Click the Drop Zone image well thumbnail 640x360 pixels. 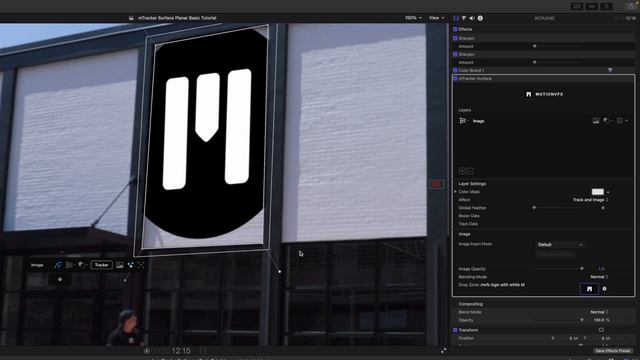click(589, 289)
